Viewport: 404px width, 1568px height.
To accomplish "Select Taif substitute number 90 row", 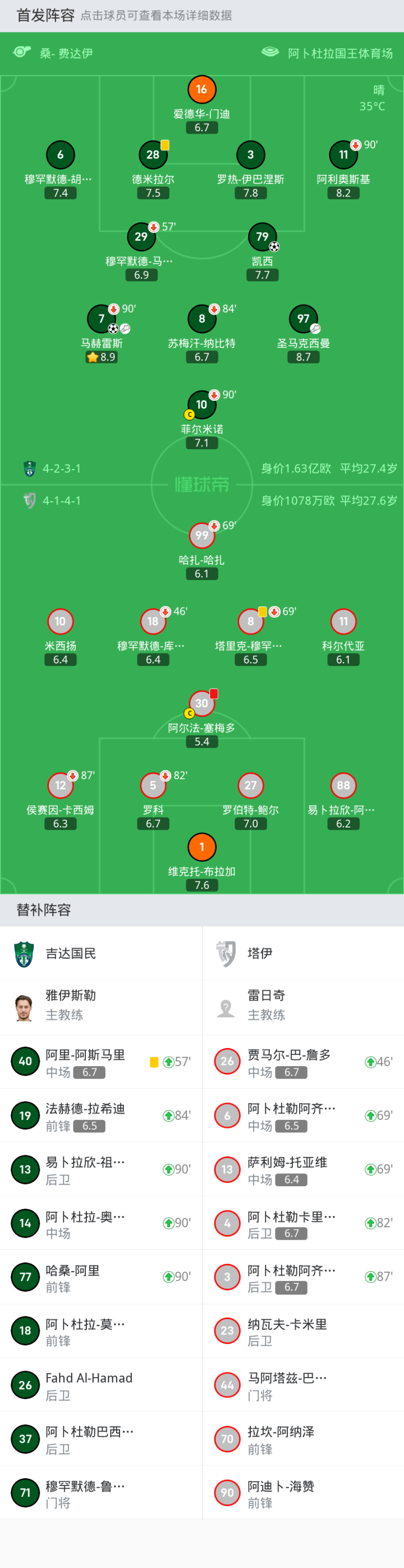I will 303,1493.
